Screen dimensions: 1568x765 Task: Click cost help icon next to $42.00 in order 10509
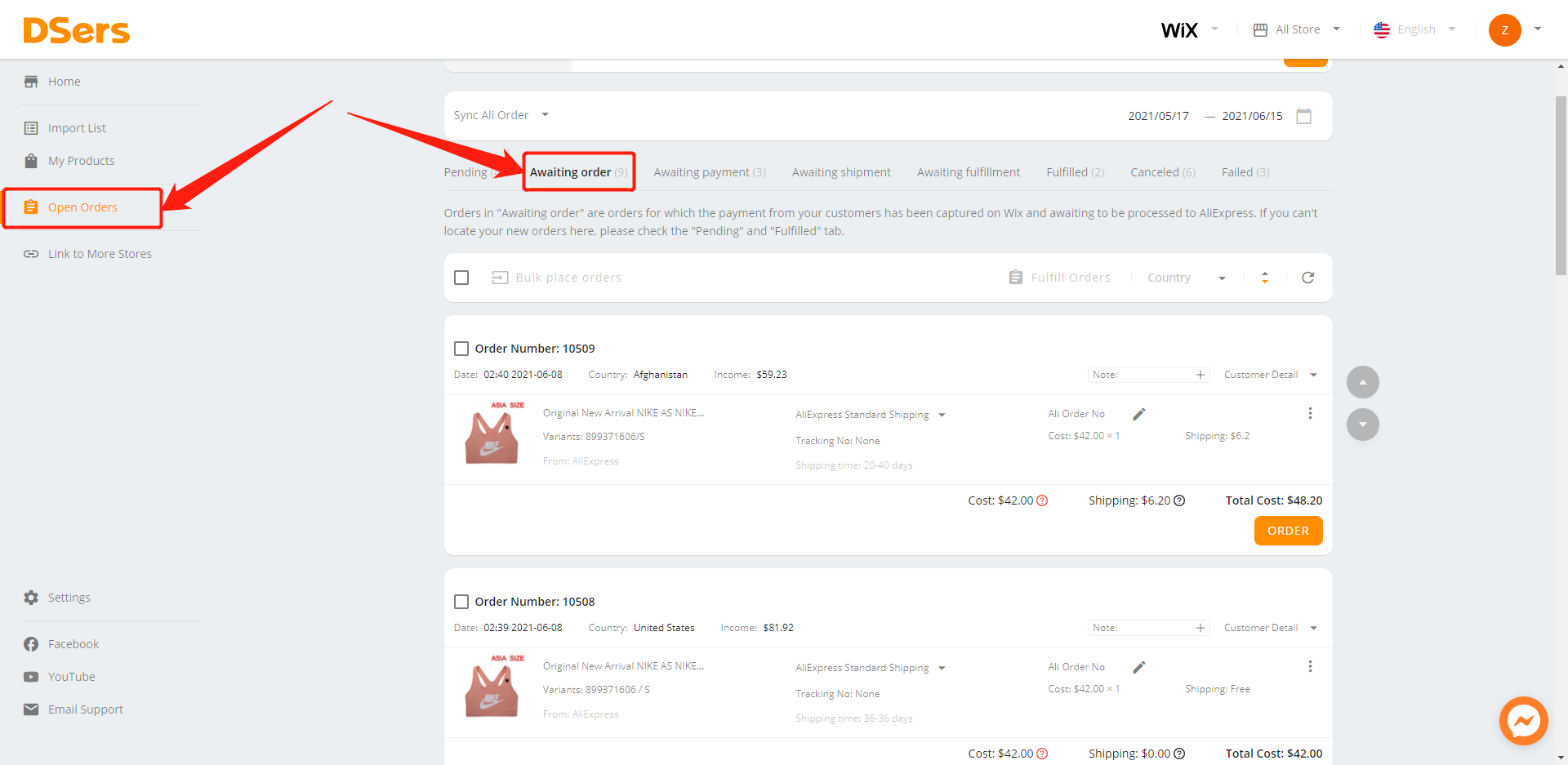tap(1042, 500)
